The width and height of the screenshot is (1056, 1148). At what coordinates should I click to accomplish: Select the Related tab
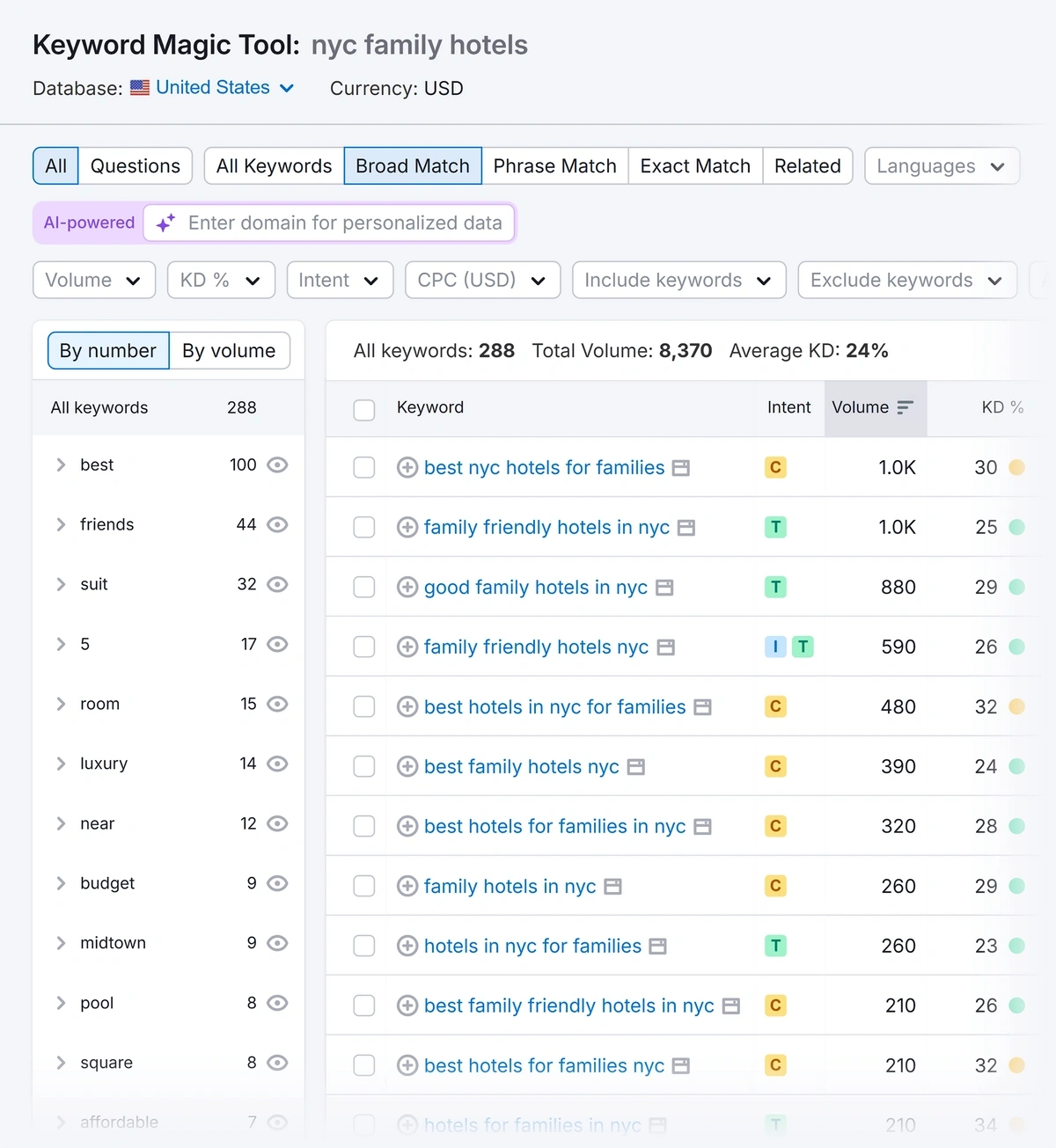(x=808, y=166)
